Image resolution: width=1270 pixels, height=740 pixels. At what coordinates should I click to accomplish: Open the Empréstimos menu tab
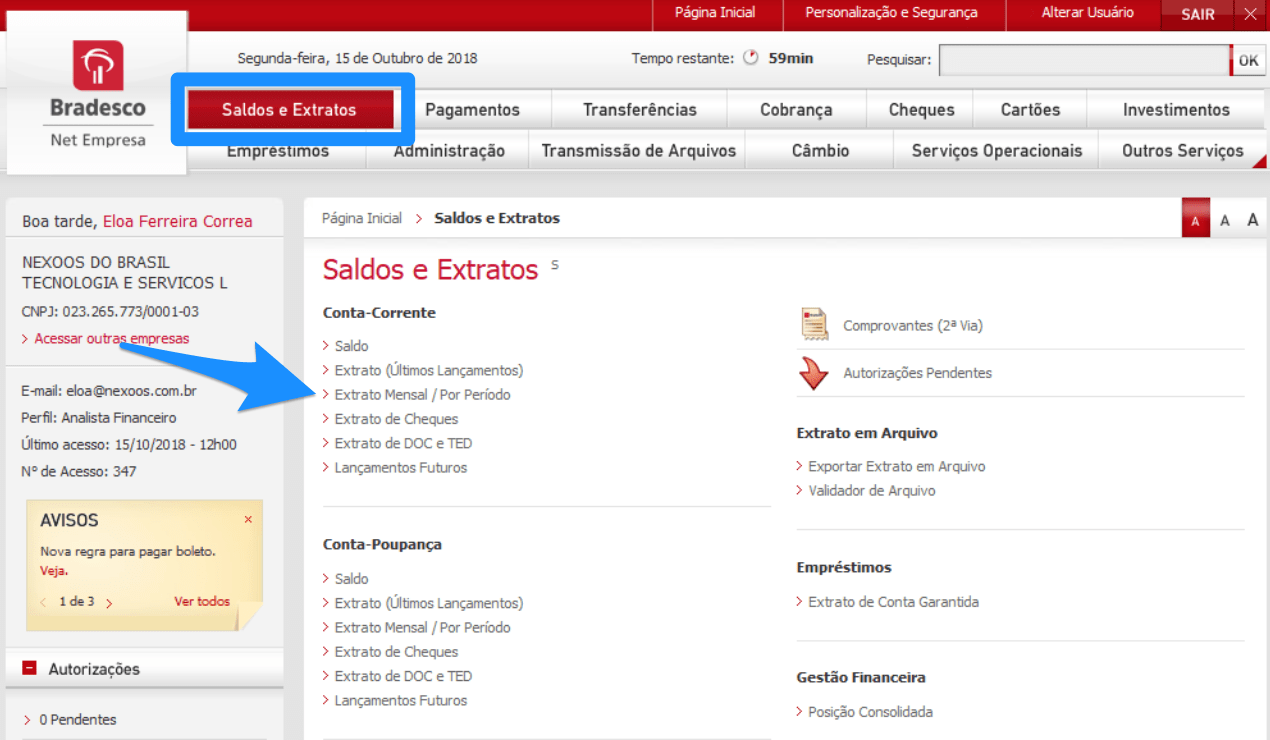coord(277,151)
